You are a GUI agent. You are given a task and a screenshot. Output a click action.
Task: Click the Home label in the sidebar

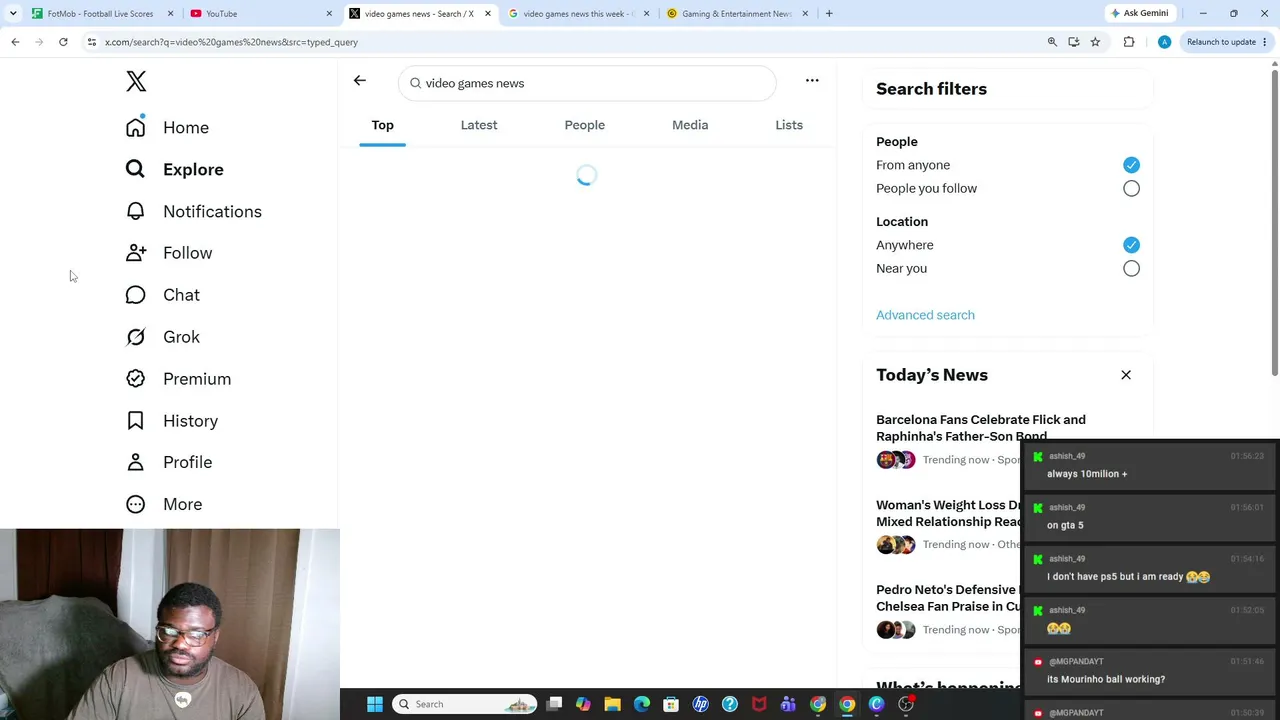pos(186,128)
